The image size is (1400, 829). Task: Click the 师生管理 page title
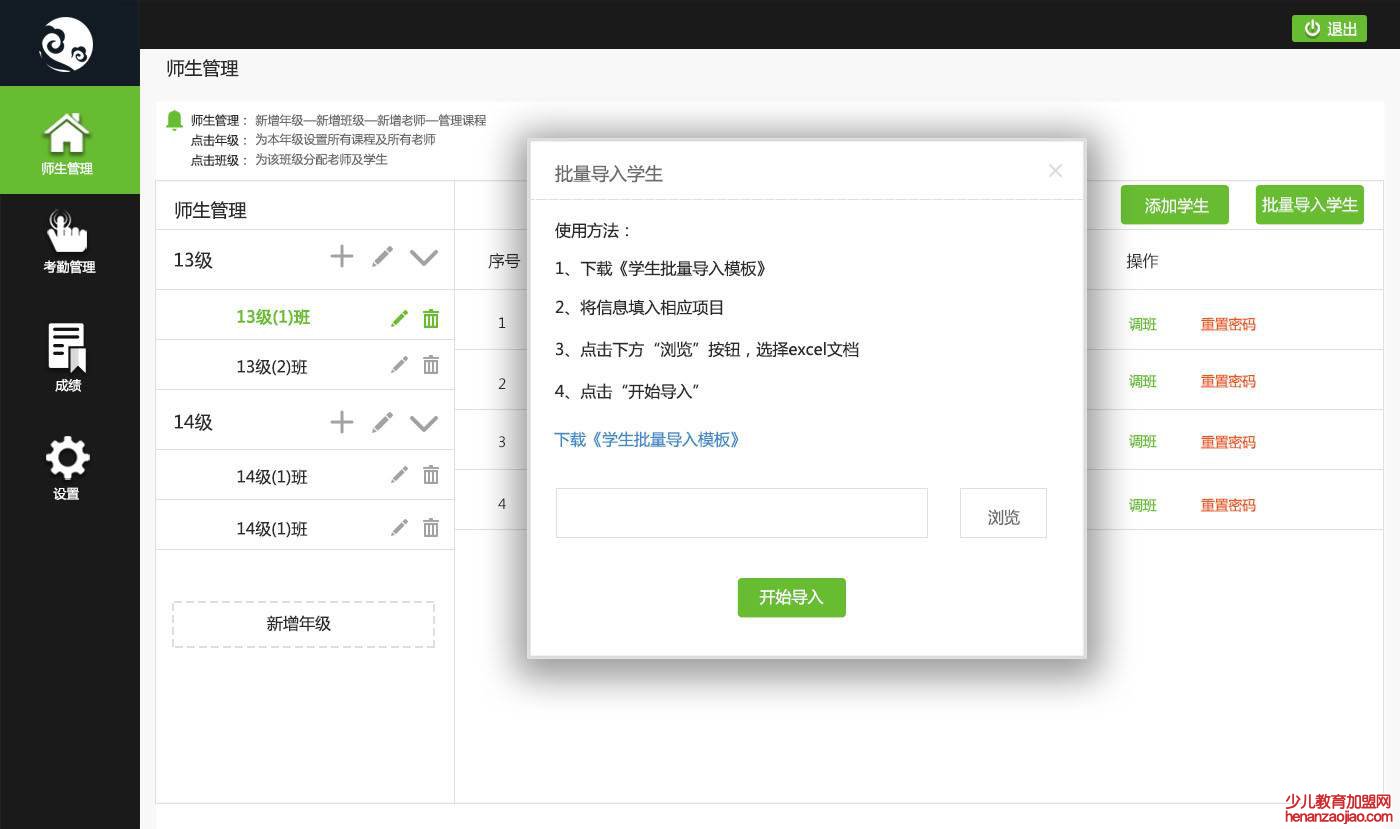click(203, 69)
